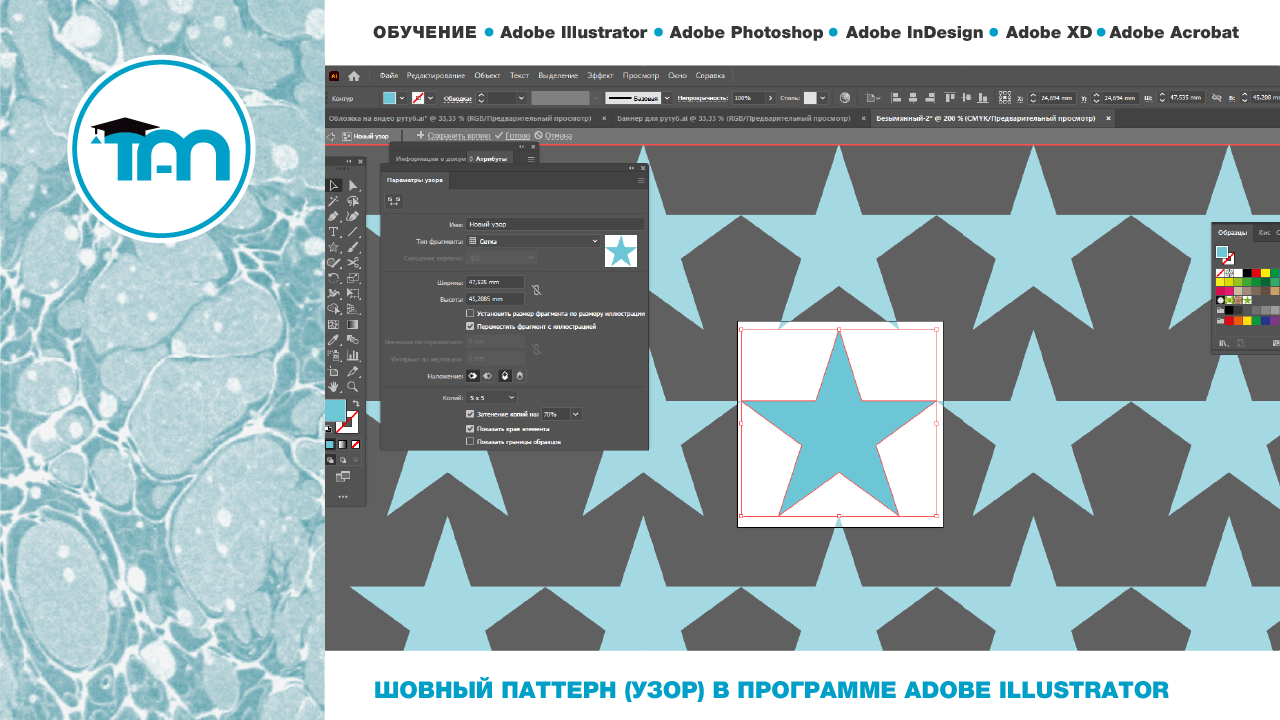This screenshot has width=1280, height=720.
Task: Click the Recolor Artwork globe icon
Action: click(x=845, y=97)
